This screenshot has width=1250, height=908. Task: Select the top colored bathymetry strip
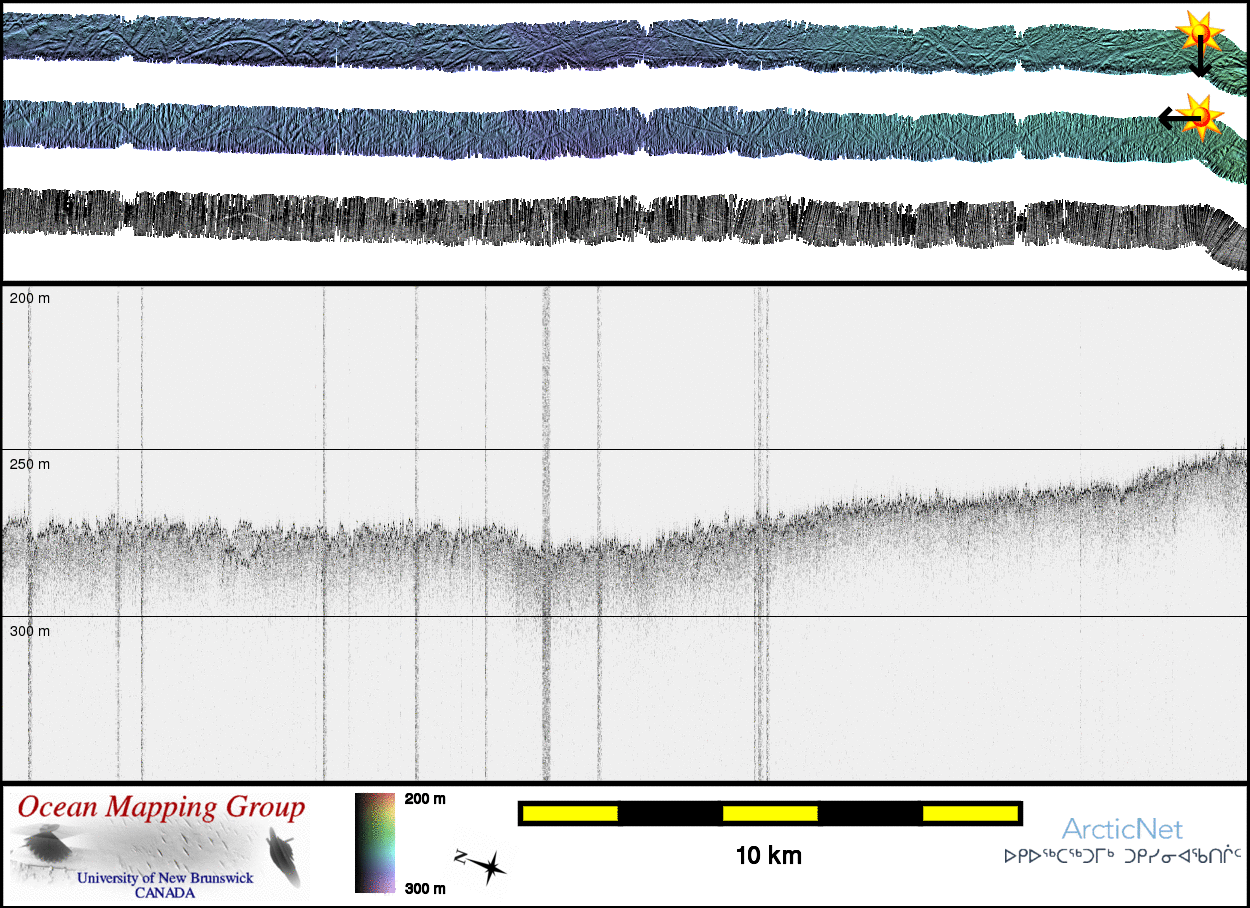click(600, 42)
